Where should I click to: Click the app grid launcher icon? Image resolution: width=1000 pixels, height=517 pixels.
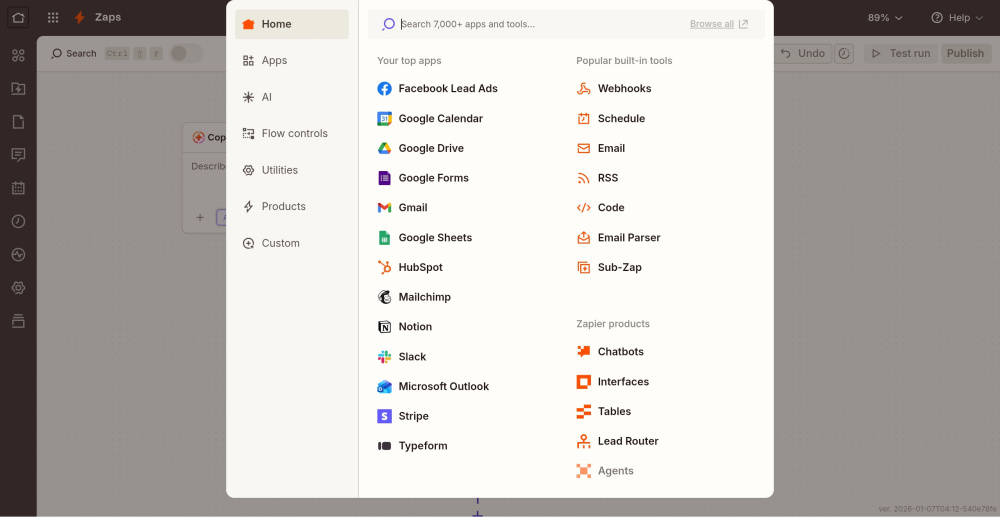(x=53, y=18)
